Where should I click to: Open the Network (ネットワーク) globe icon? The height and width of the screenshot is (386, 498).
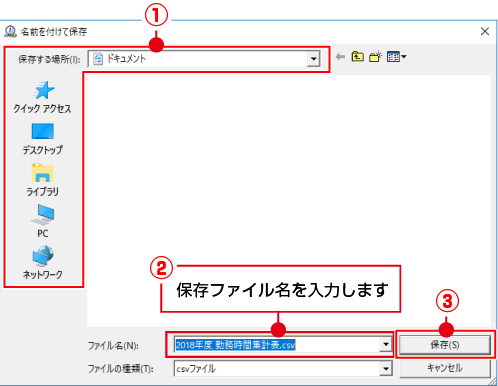coord(43,256)
